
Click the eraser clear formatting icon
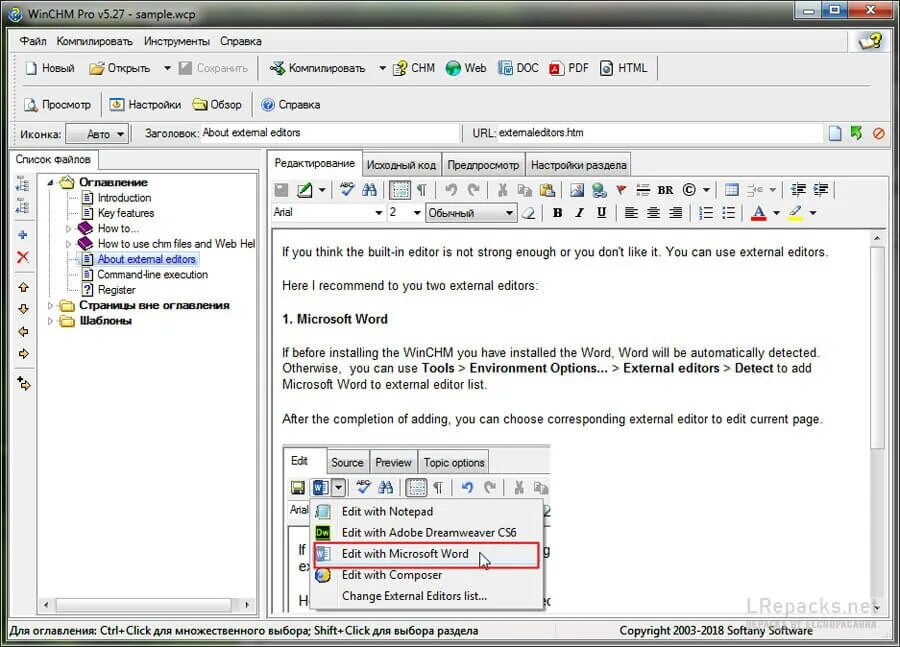[x=528, y=213]
